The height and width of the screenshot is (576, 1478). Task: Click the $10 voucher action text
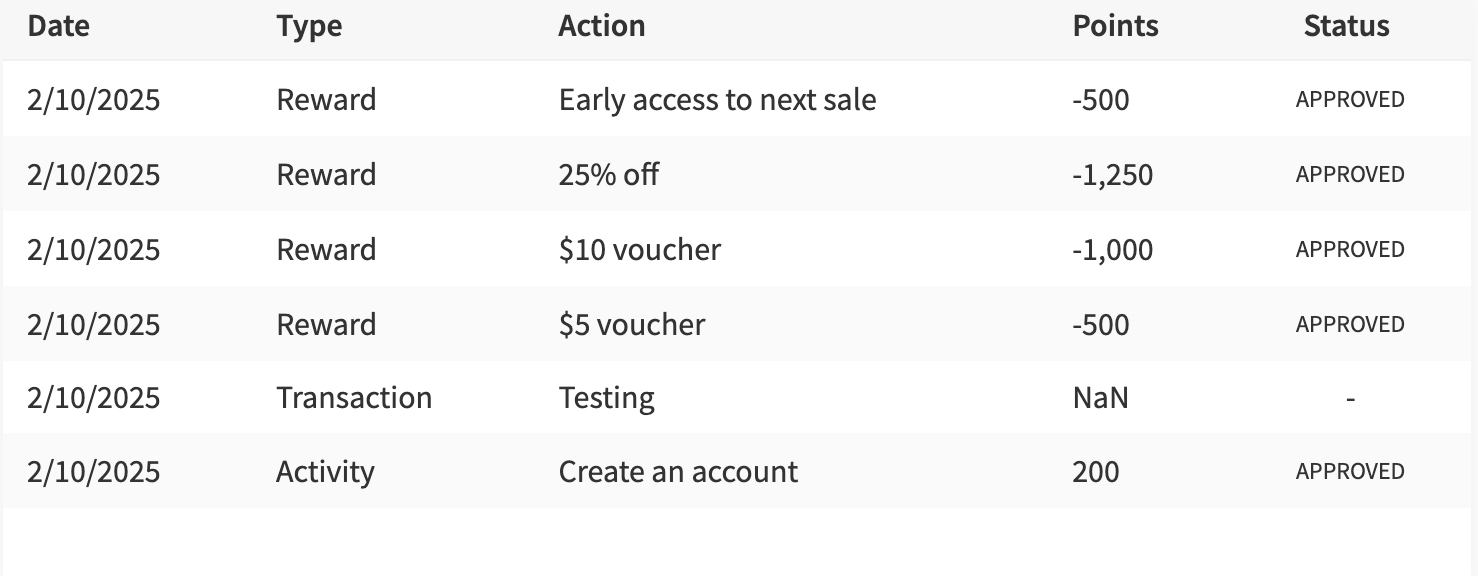[639, 249]
